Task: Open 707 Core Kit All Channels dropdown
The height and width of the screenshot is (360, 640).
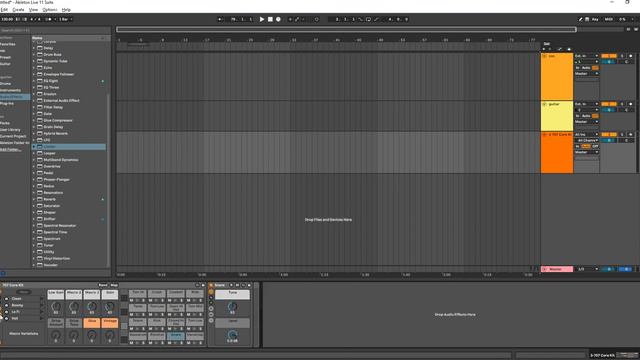Action: point(587,140)
